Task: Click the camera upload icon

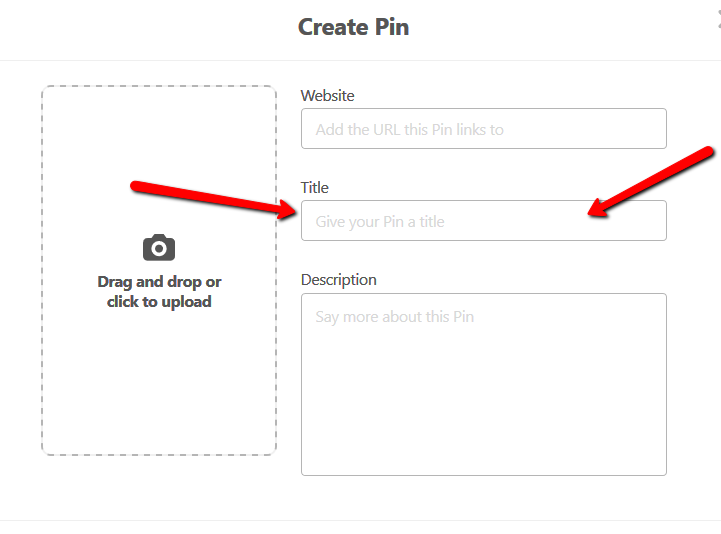Action: click(x=159, y=247)
